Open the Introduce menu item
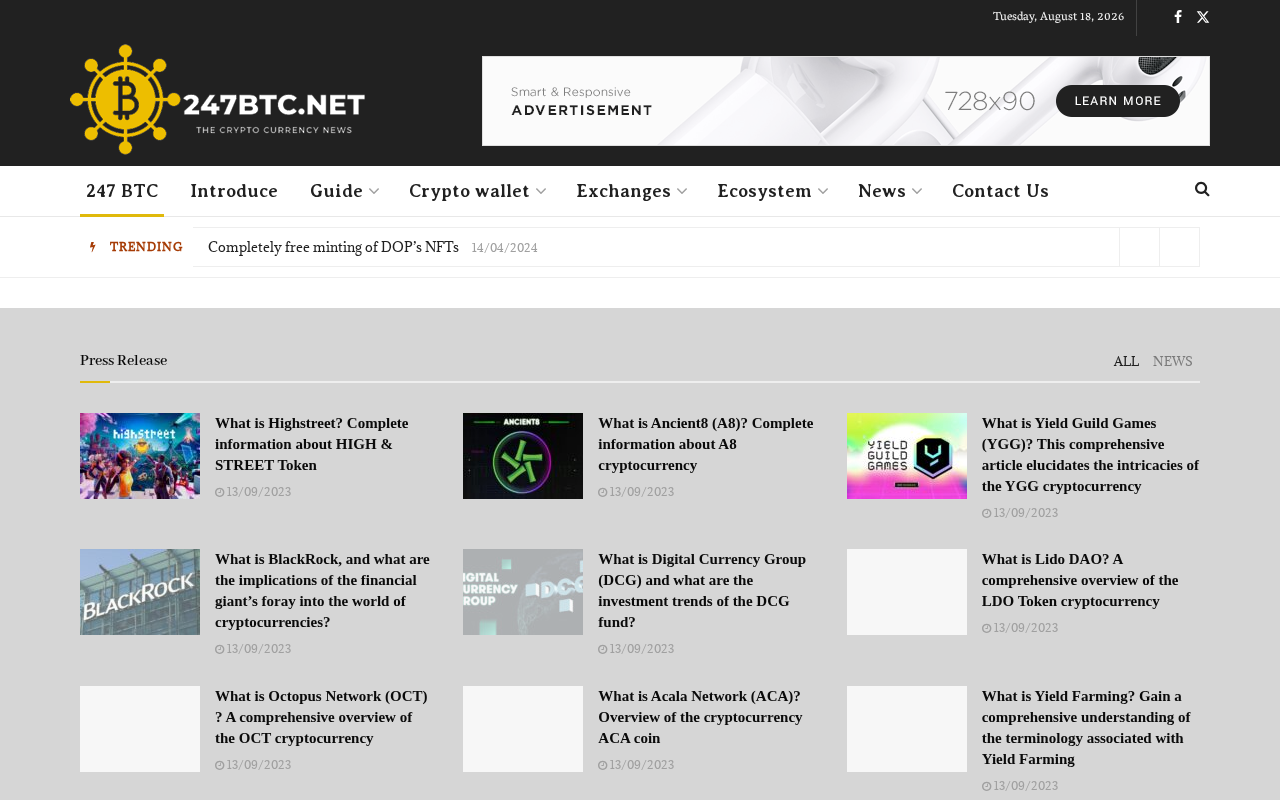This screenshot has width=1280, height=800. coord(234,191)
